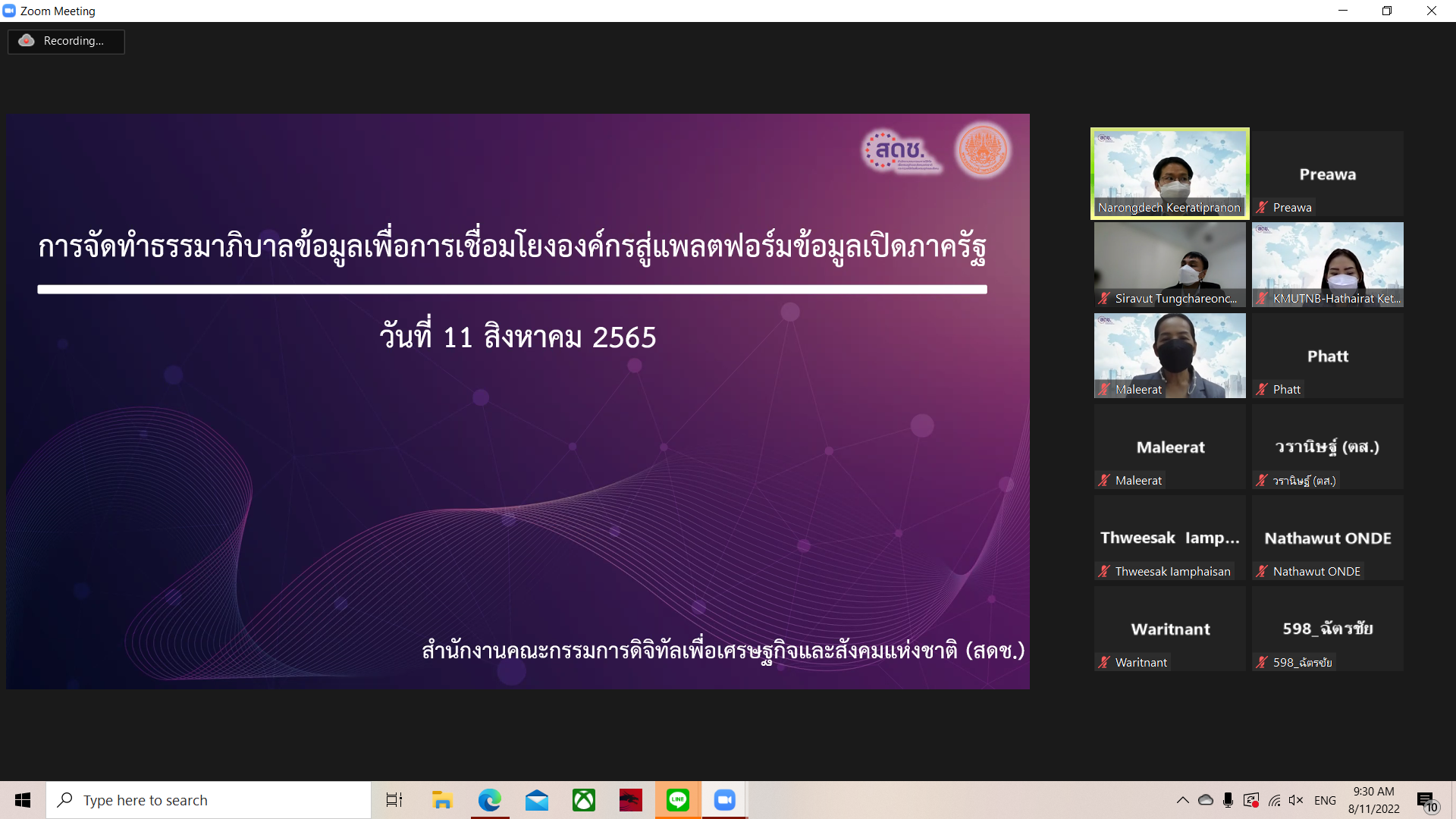The width and height of the screenshot is (1456, 819).
Task: Launch Microsoft Edge from taskbar
Action: coord(489,800)
